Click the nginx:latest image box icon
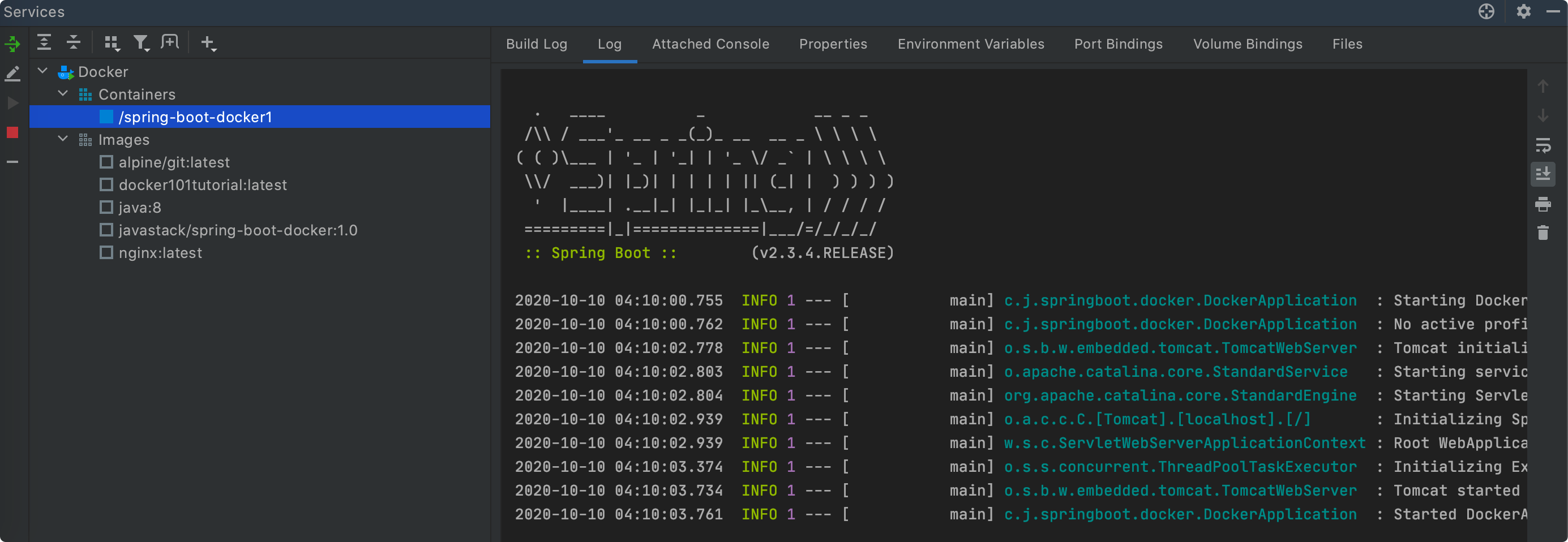 click(106, 252)
